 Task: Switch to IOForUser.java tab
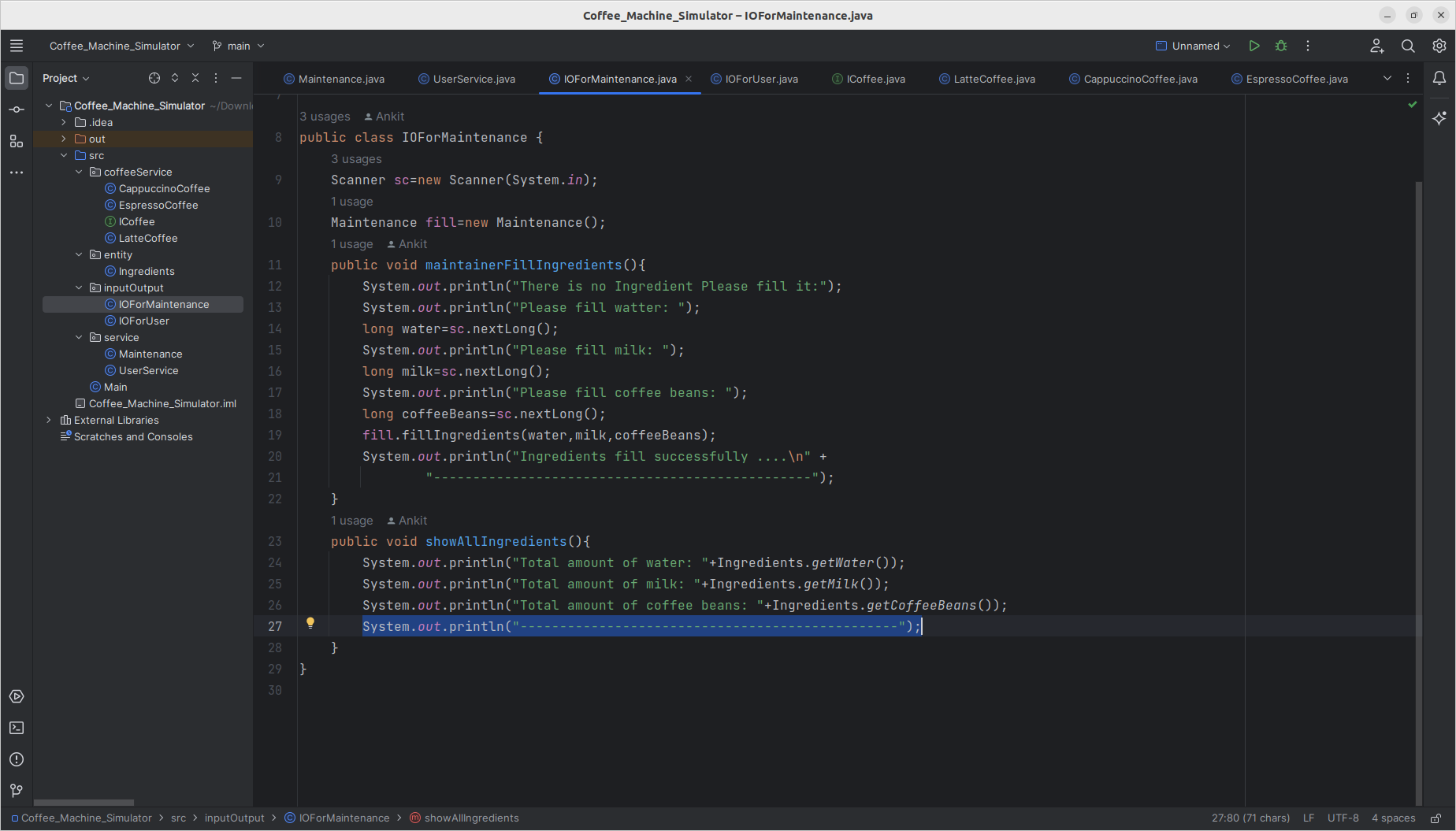pyautogui.click(x=755, y=79)
